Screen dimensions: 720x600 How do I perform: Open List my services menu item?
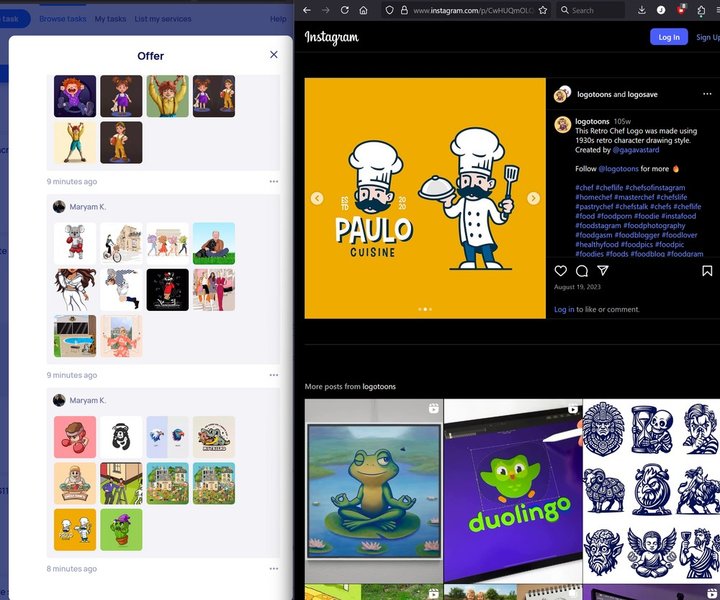click(x=163, y=19)
